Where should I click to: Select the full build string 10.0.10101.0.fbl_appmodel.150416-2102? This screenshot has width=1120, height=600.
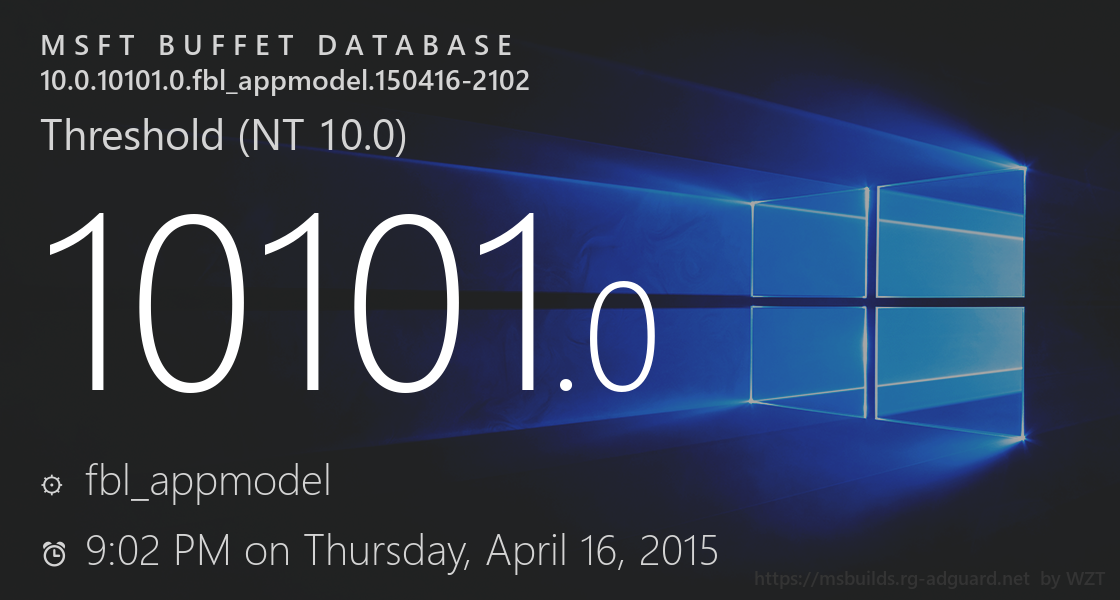click(285, 80)
